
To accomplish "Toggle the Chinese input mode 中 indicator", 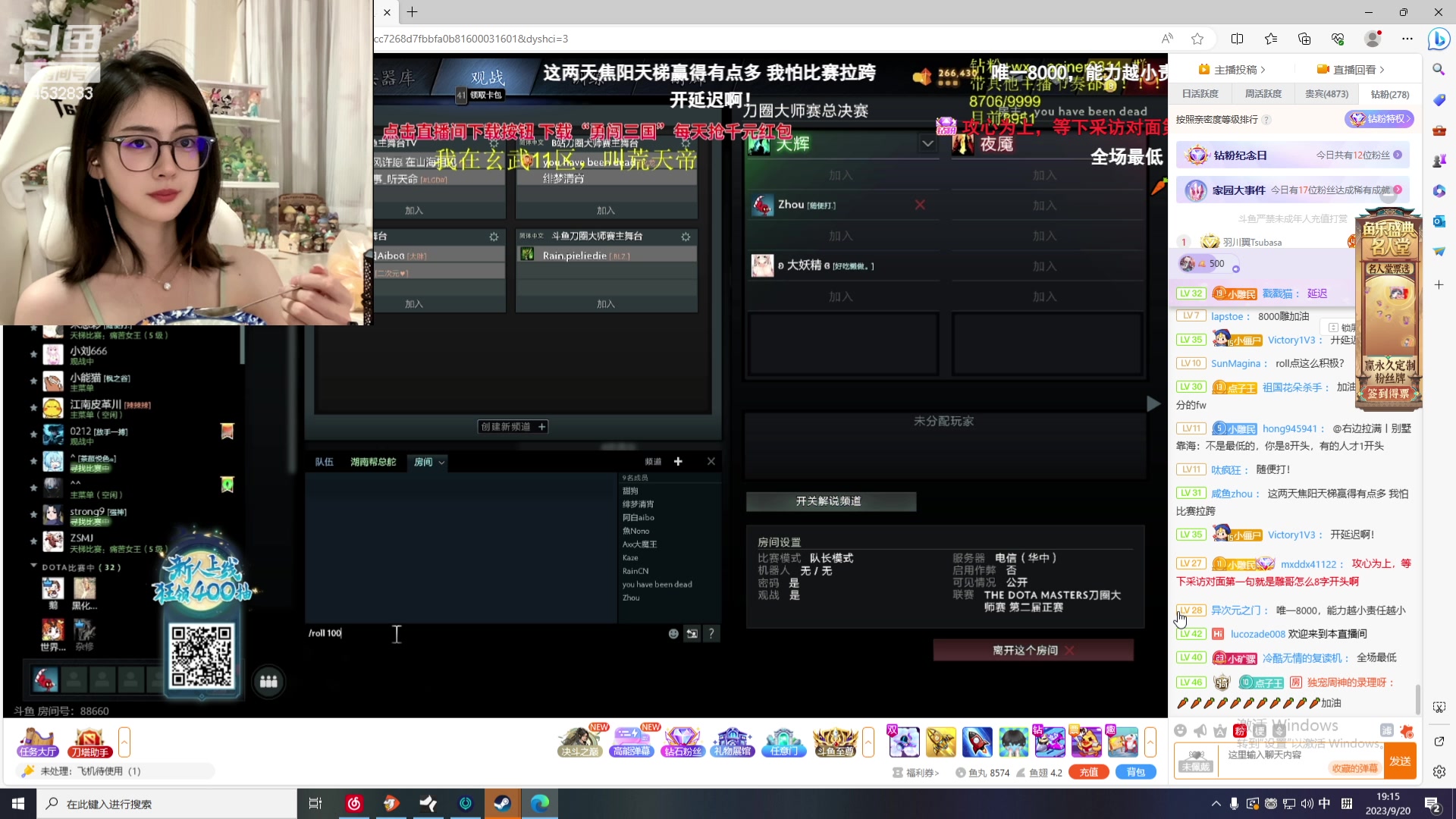I will [x=1324, y=804].
